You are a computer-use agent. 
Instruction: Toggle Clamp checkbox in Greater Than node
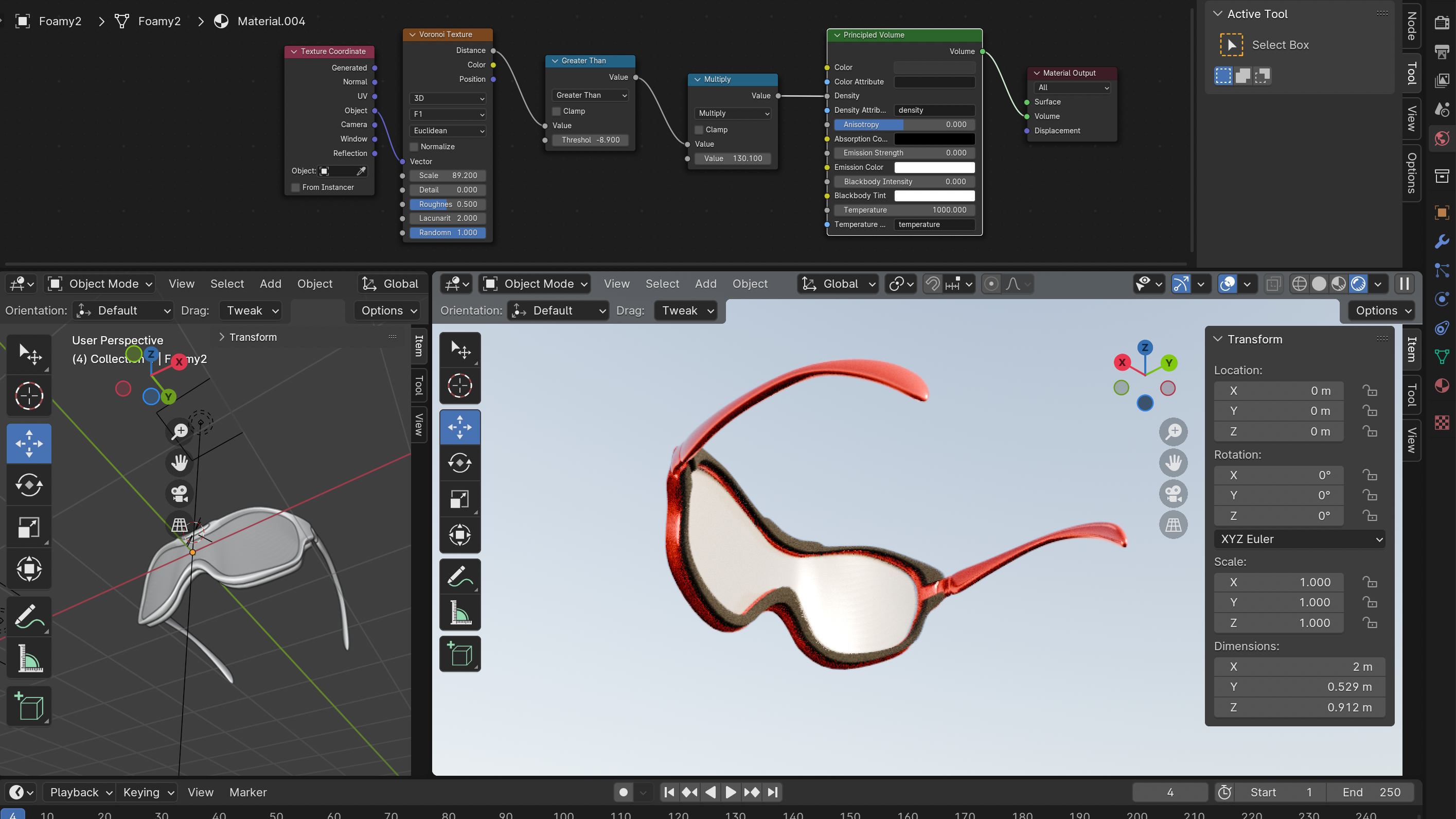[557, 111]
